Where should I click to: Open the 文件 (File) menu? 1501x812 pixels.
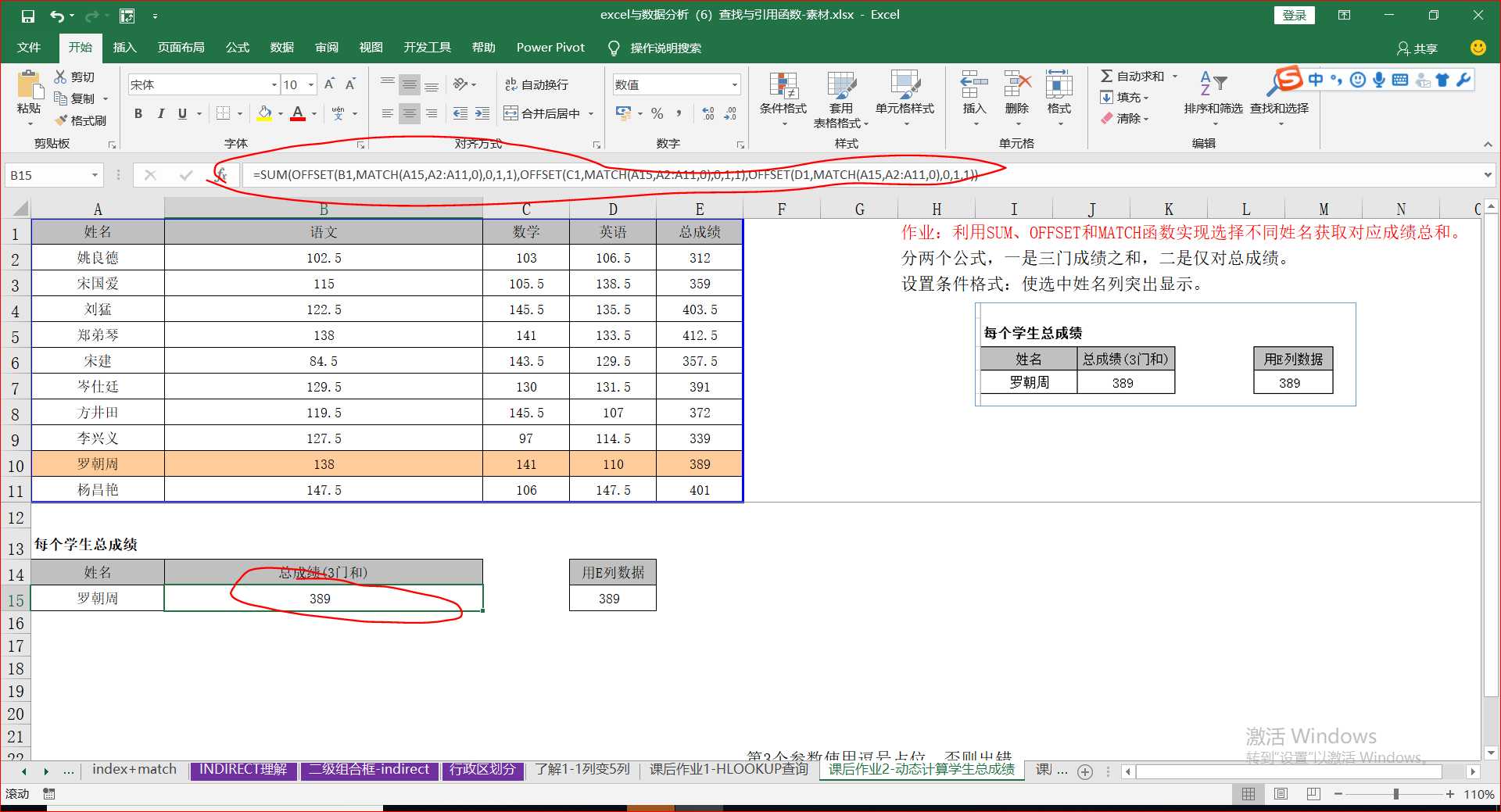click(x=29, y=48)
